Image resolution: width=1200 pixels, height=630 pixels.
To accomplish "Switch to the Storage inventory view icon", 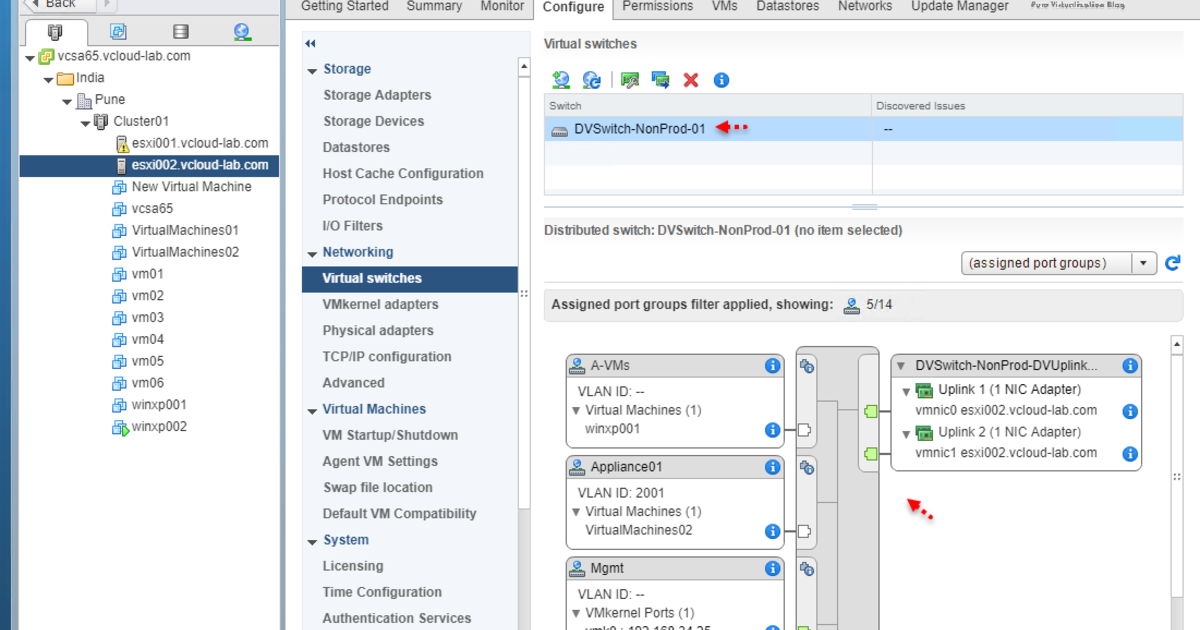I will pos(180,32).
